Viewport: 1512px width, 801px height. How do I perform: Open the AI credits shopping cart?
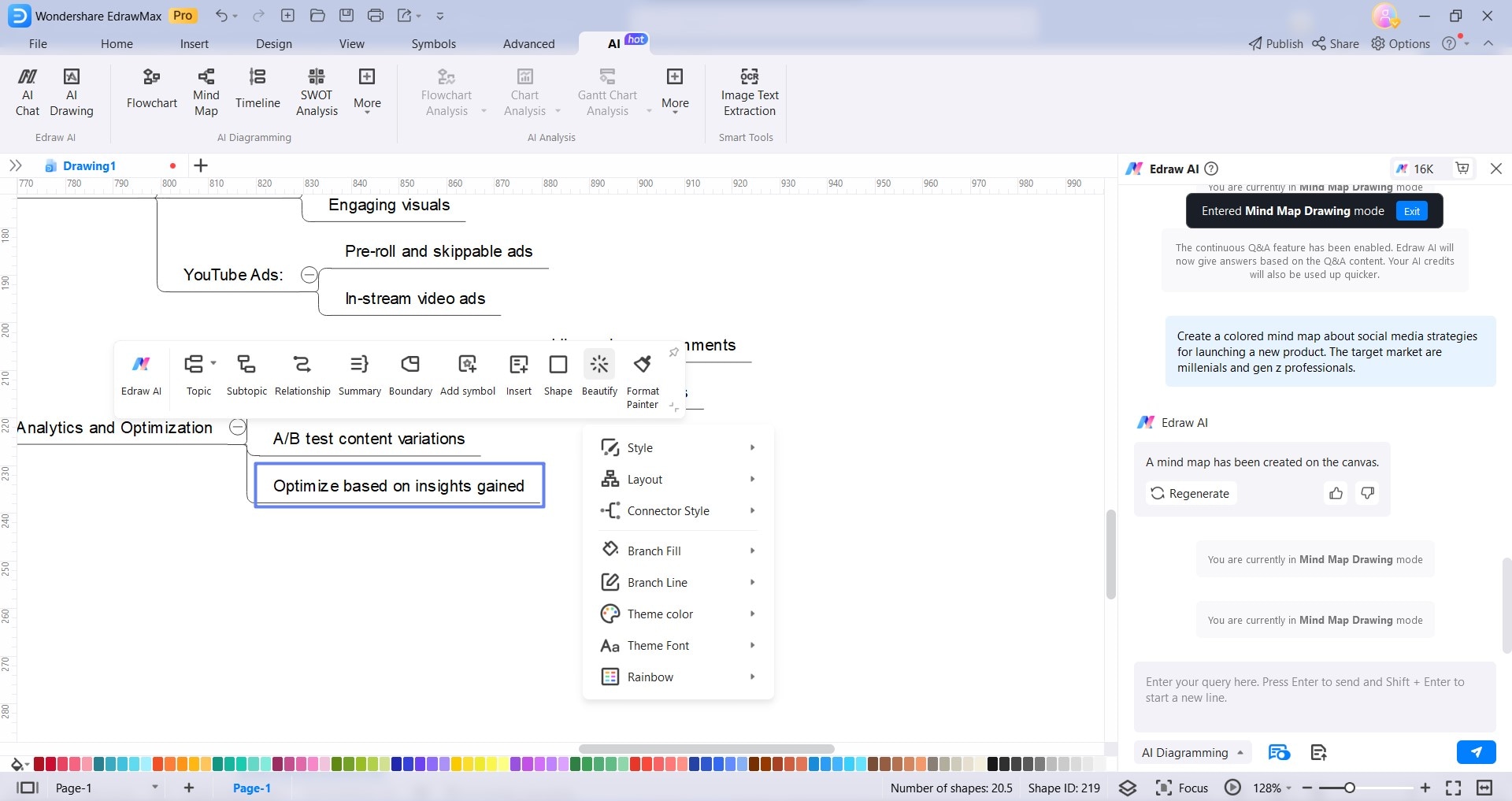1462,168
